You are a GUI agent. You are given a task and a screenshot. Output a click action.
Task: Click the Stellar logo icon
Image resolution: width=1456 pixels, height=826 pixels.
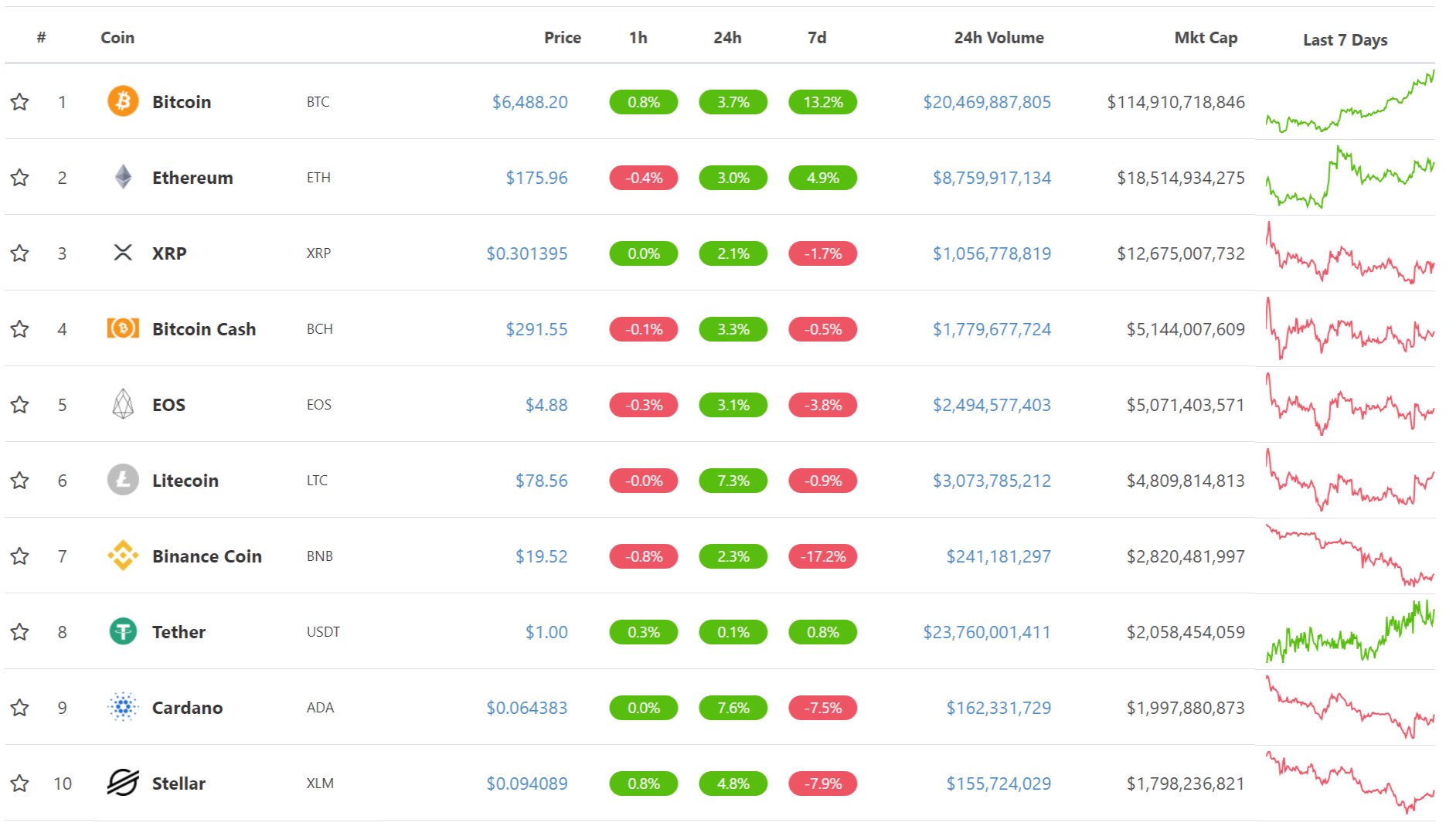pyautogui.click(x=123, y=783)
